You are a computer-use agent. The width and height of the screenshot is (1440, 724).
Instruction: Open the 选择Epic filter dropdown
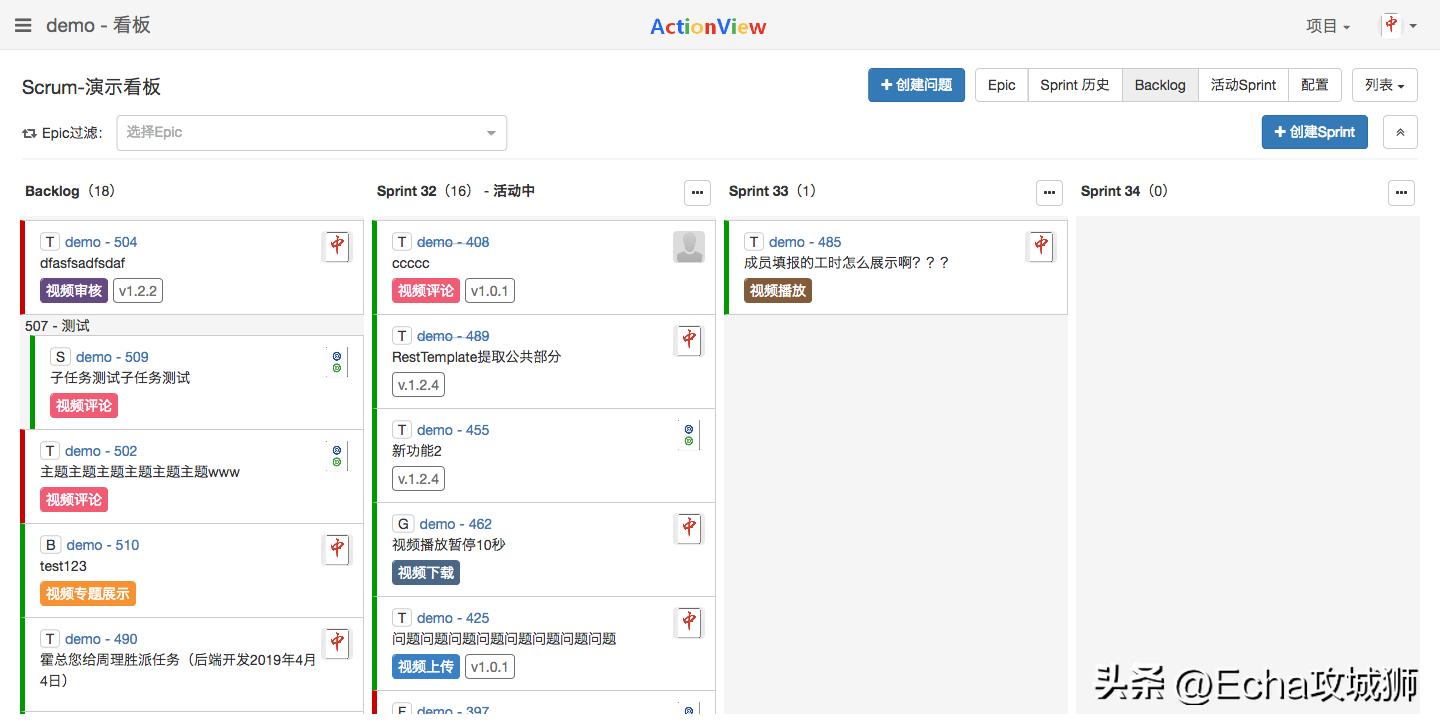[311, 132]
